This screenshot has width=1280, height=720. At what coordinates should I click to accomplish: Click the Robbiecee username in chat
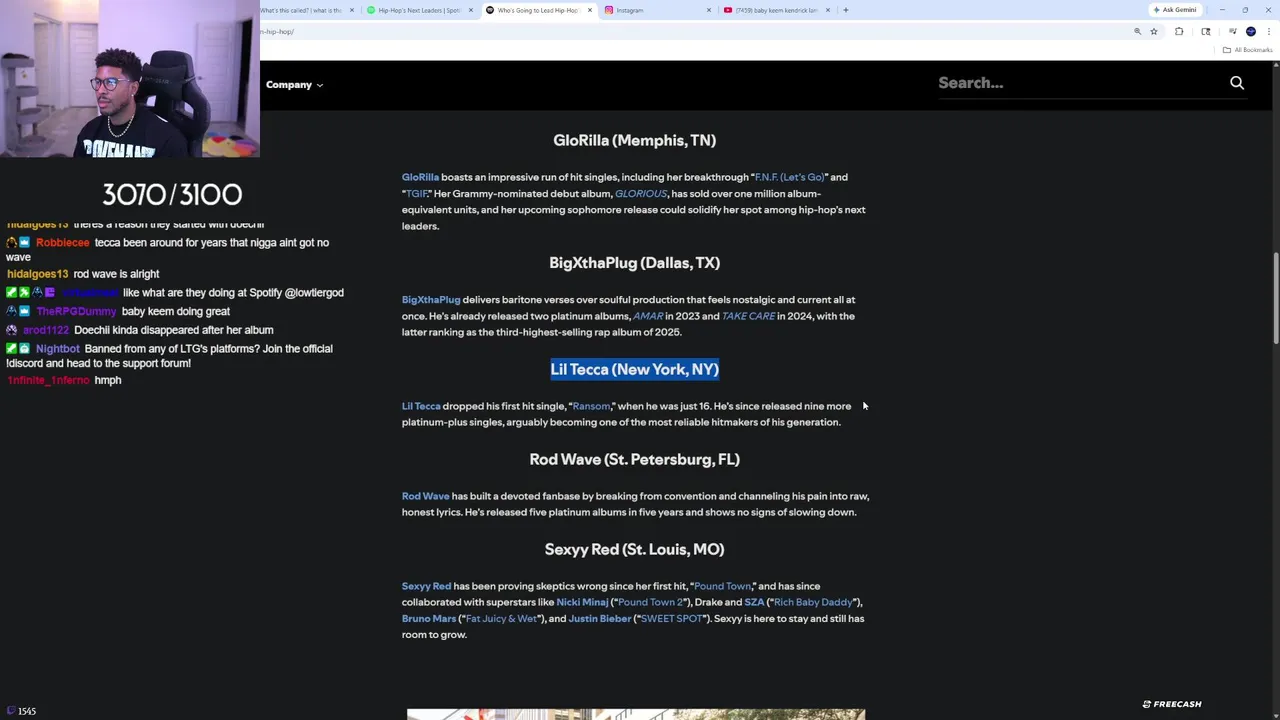(63, 243)
